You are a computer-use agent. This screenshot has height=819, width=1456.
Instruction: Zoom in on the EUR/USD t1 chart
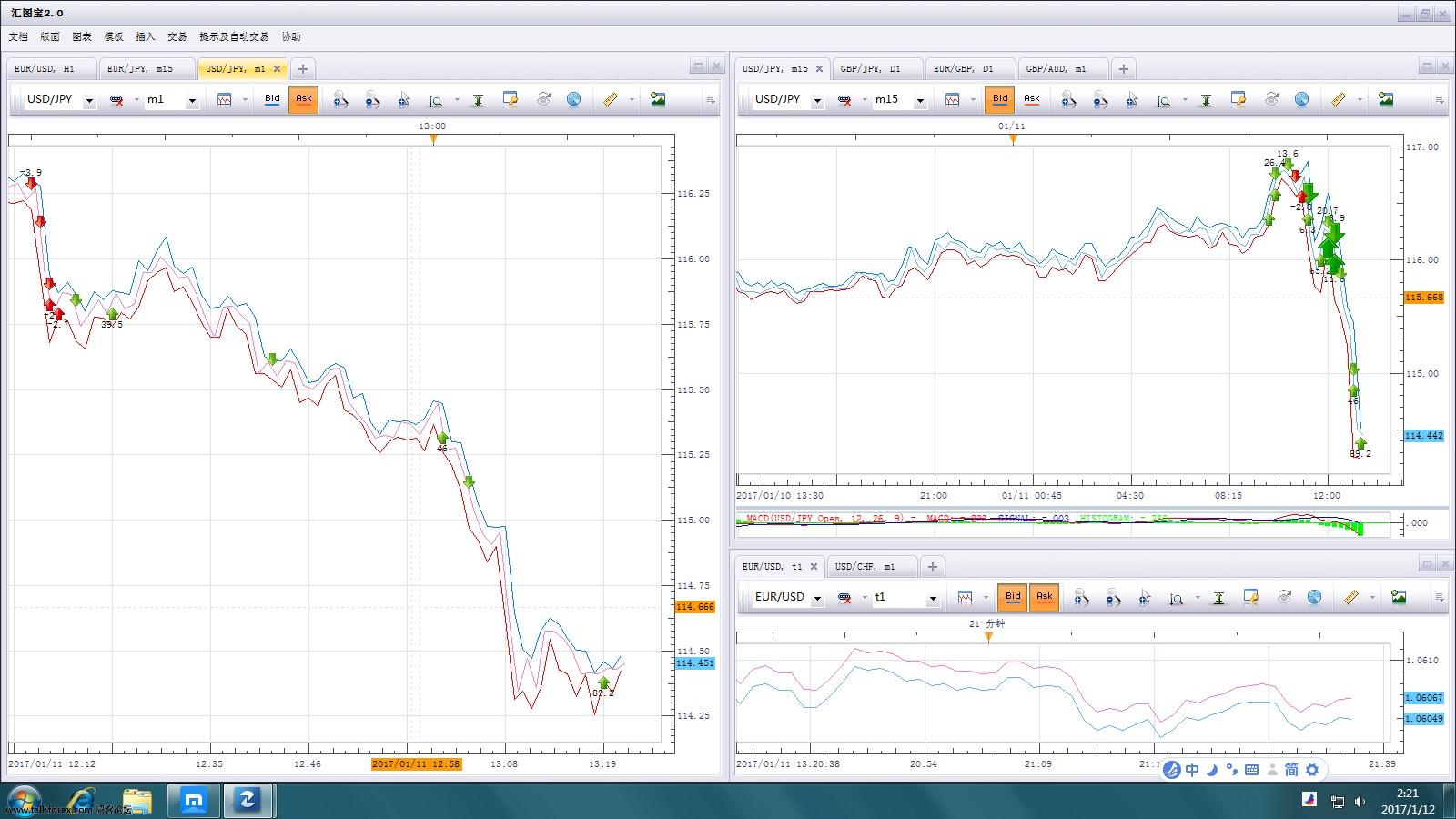tap(1081, 597)
